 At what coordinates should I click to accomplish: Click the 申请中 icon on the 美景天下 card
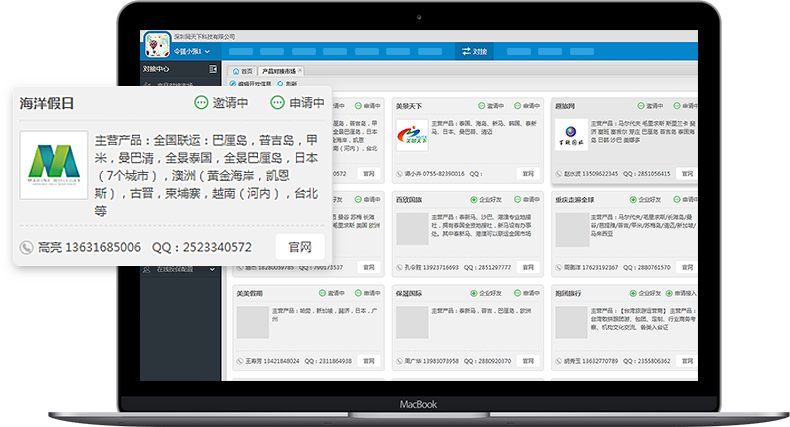point(517,106)
